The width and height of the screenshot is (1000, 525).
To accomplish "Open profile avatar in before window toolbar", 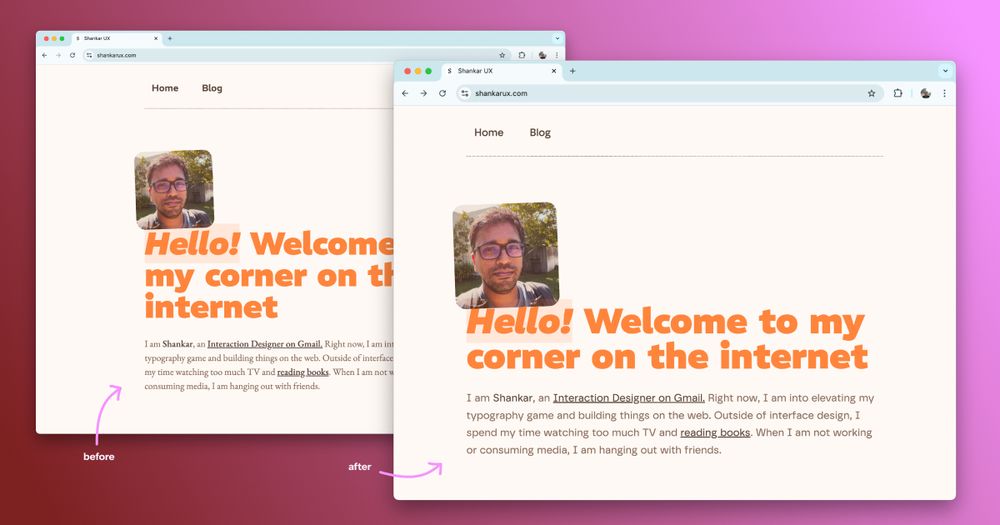I will [542, 55].
